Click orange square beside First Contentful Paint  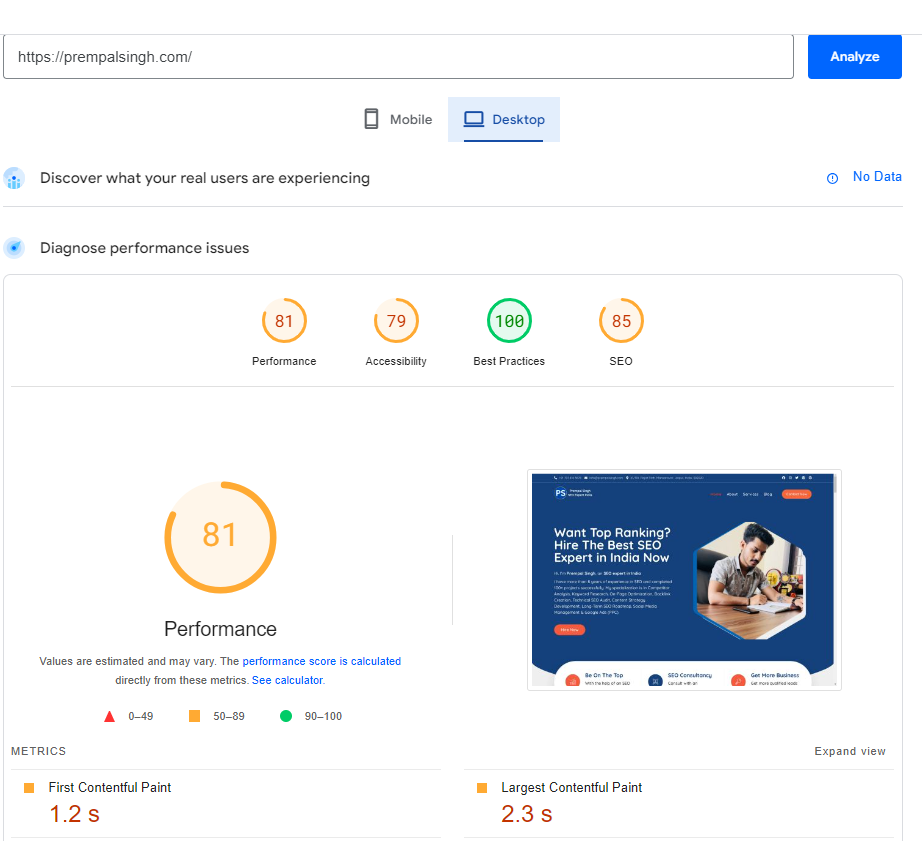pyautogui.click(x=29, y=788)
